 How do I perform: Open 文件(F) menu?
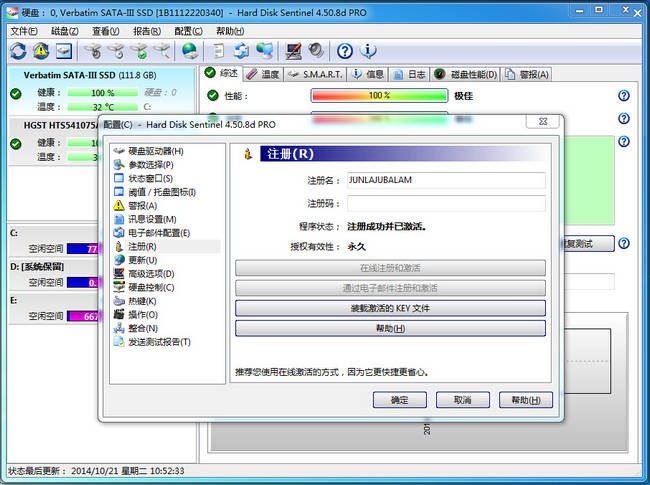(24, 31)
